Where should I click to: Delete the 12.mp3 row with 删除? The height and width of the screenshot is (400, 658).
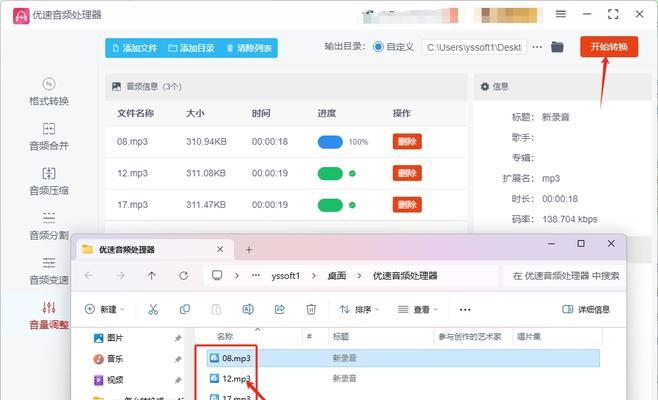(407, 173)
